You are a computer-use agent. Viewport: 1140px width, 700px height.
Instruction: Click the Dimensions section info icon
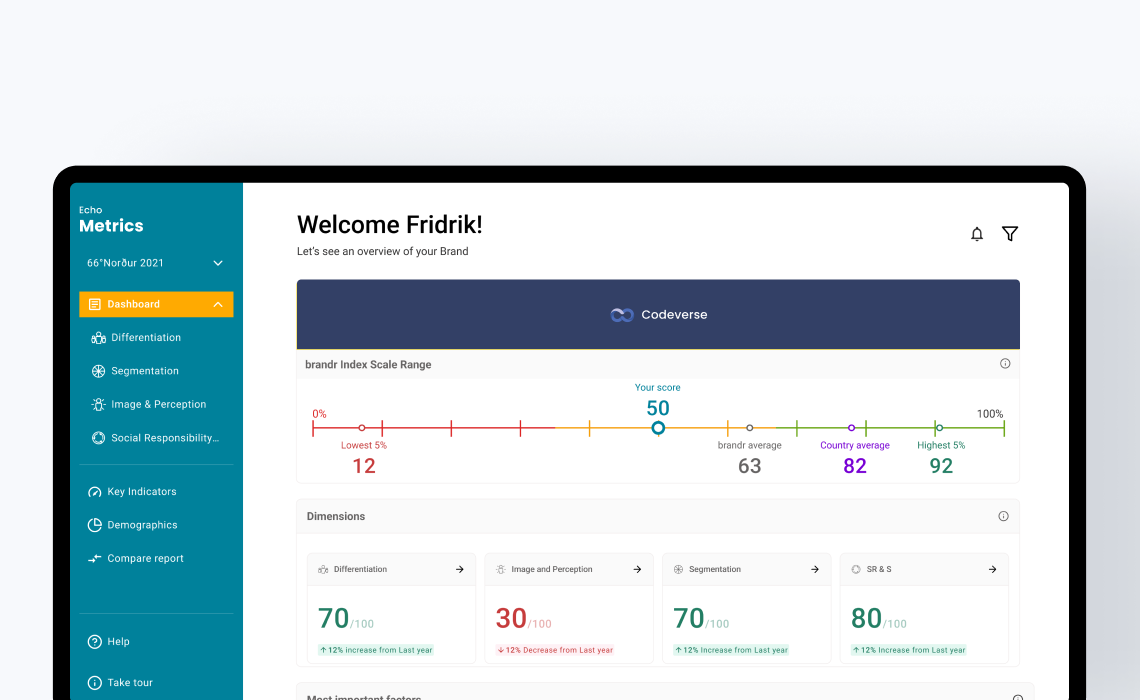coord(1003,516)
